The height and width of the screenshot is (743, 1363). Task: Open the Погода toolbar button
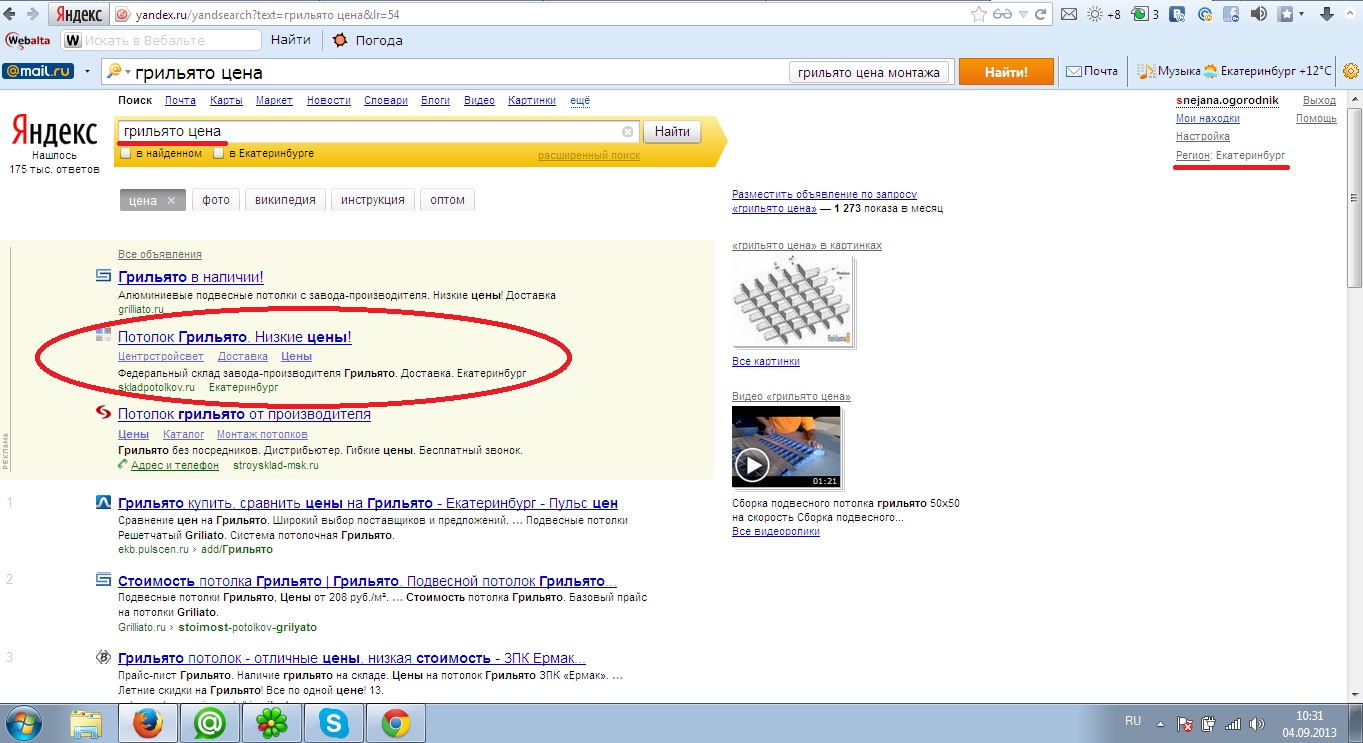tap(367, 40)
